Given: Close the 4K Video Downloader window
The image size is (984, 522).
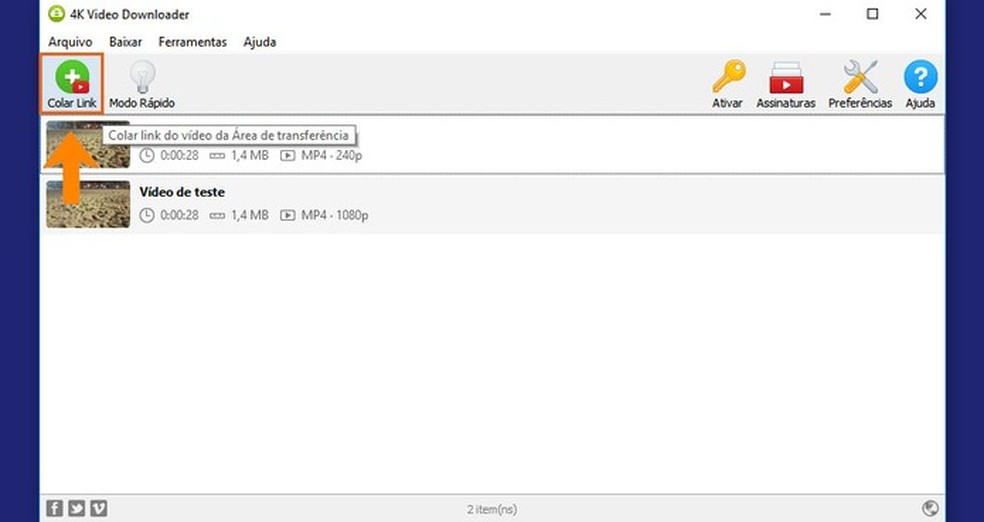Looking at the screenshot, I should click(x=921, y=14).
